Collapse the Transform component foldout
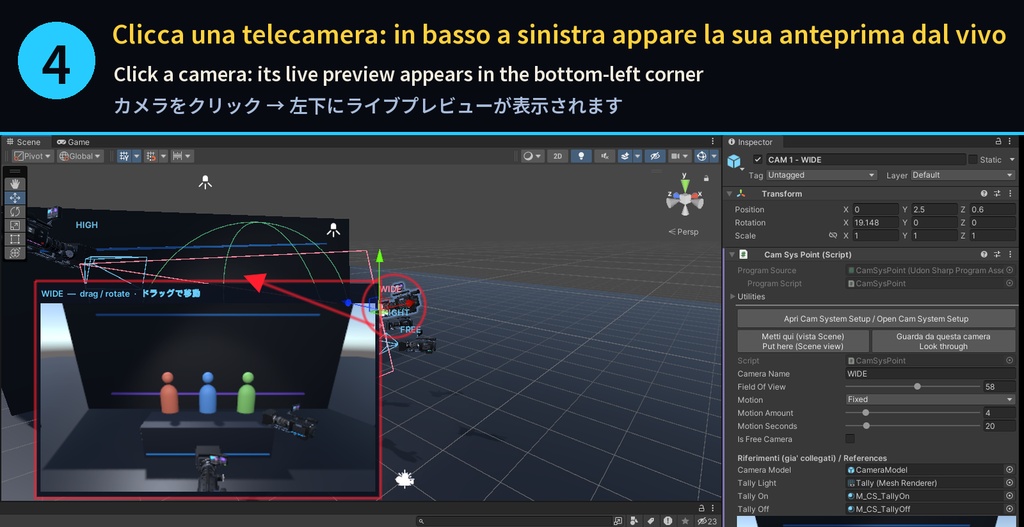This screenshot has height=527, width=1024. pos(729,194)
